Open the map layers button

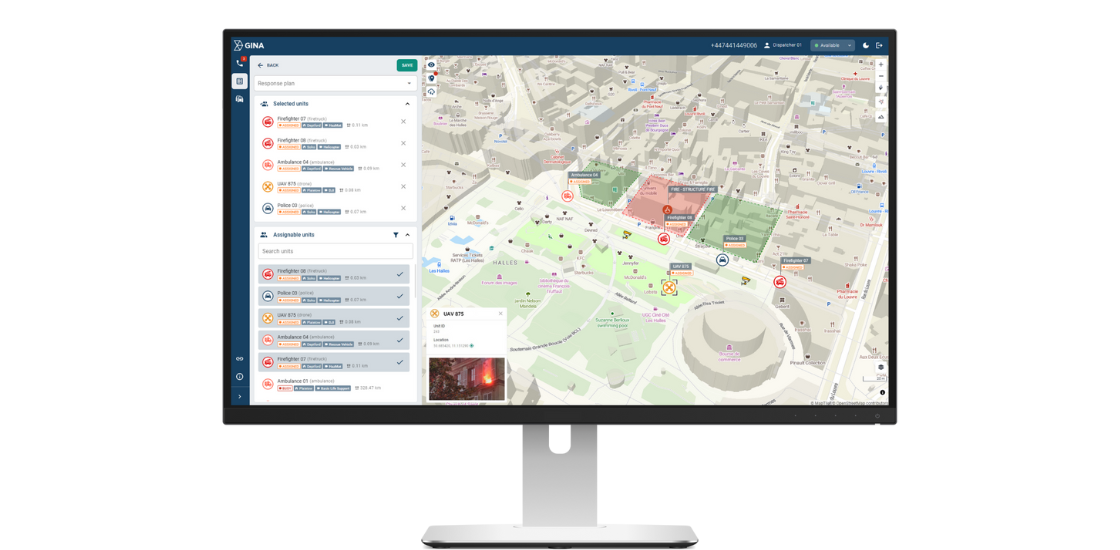point(881,367)
